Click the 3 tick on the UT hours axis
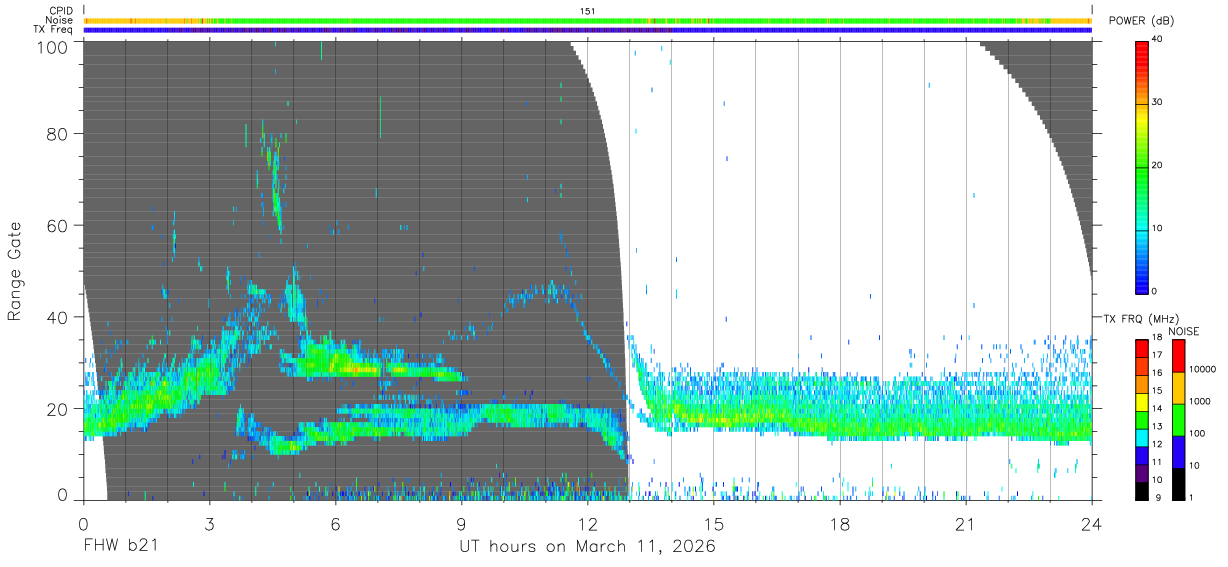Screen dimensions: 1228x567 [210, 524]
